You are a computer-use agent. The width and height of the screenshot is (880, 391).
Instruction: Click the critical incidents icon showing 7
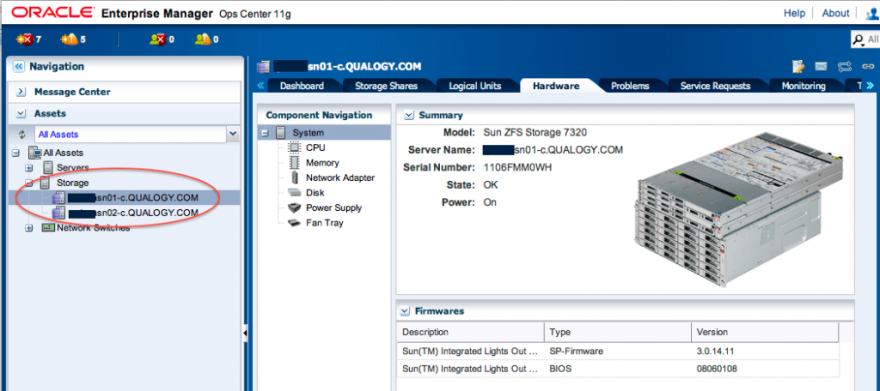tap(25, 40)
